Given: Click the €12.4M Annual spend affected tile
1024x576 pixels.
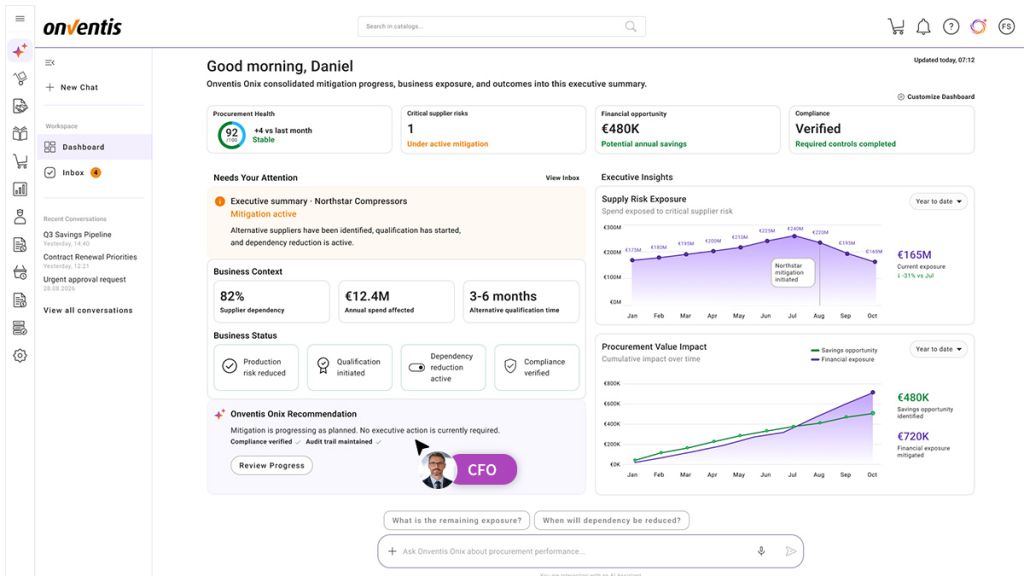Looking at the screenshot, I should pos(396,302).
